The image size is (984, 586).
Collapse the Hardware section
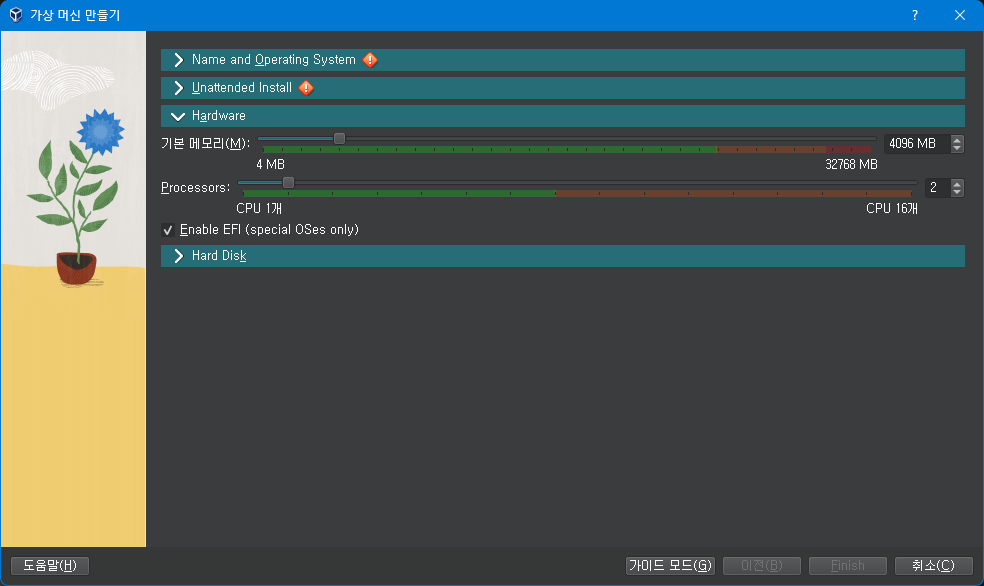pyautogui.click(x=562, y=116)
